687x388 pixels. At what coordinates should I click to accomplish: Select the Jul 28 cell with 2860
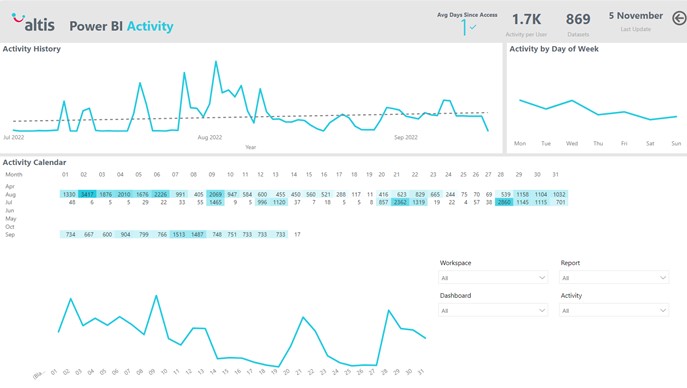coord(504,202)
